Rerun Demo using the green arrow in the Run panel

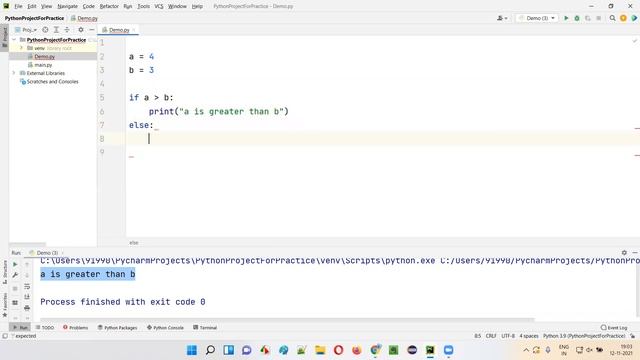(x=15, y=264)
